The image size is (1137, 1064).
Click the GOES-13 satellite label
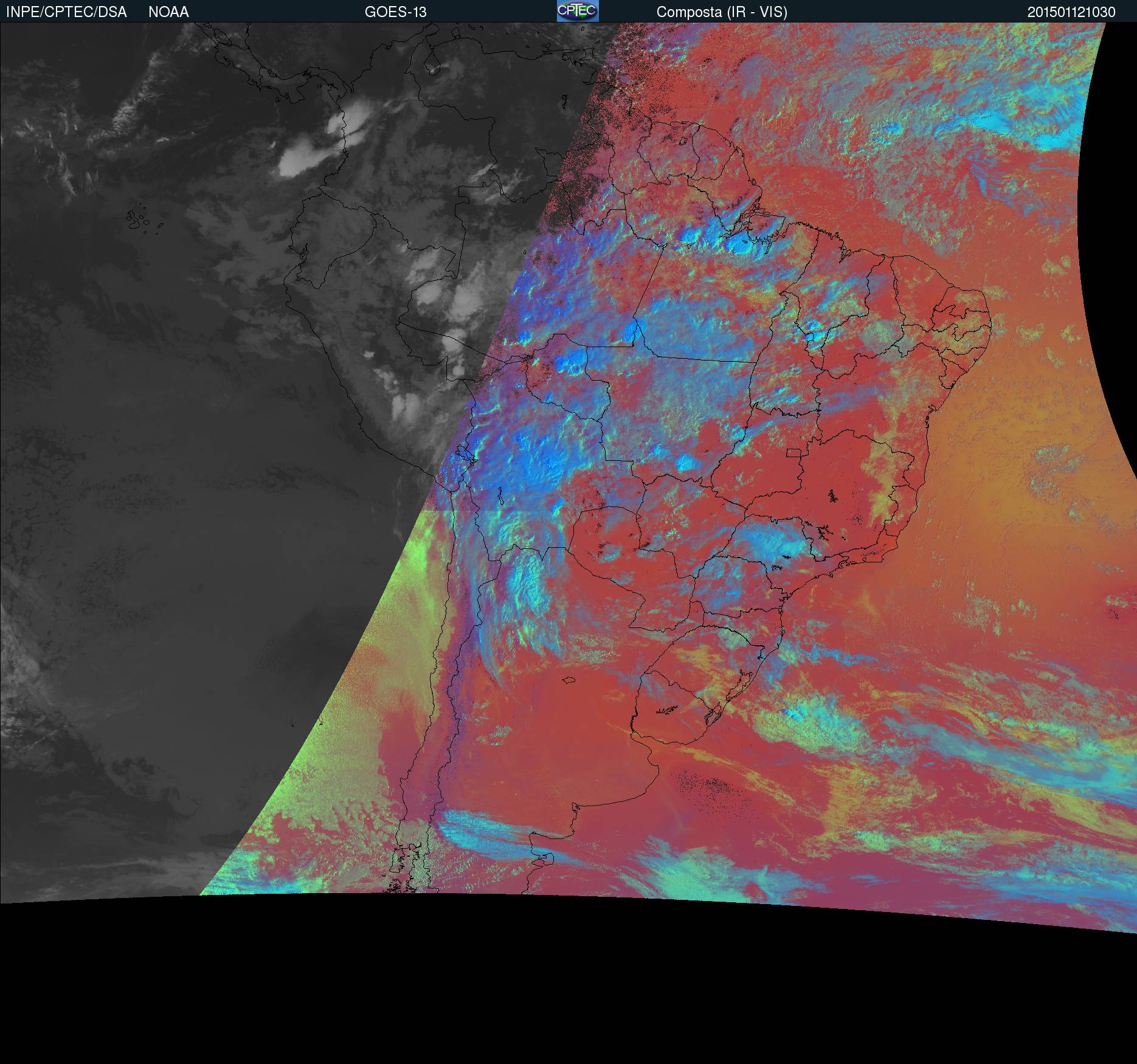396,12
